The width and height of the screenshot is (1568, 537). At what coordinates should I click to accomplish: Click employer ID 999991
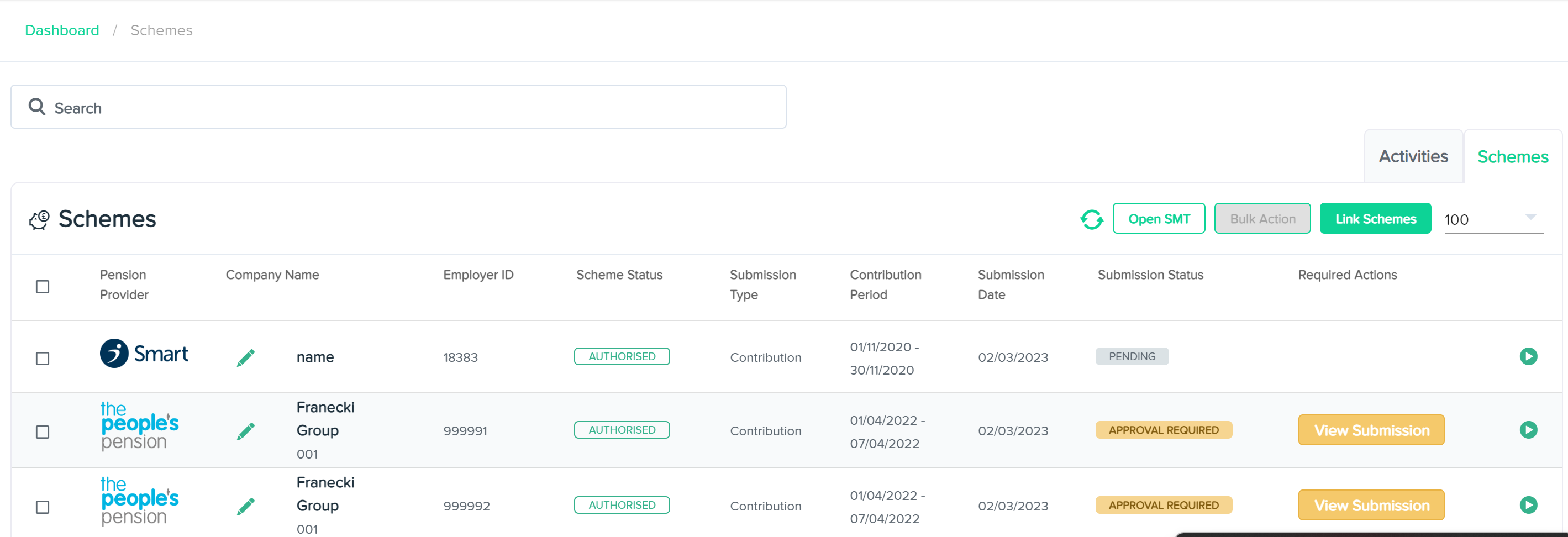pos(465,431)
